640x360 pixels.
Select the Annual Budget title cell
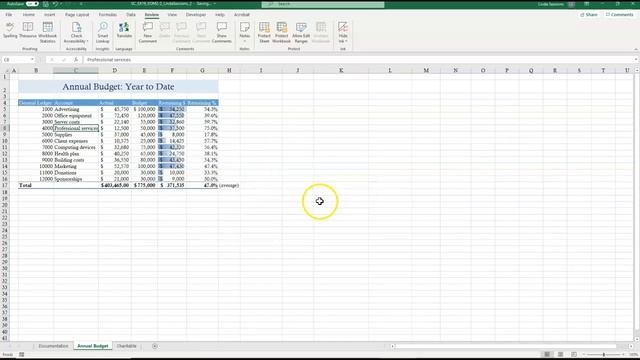point(118,87)
